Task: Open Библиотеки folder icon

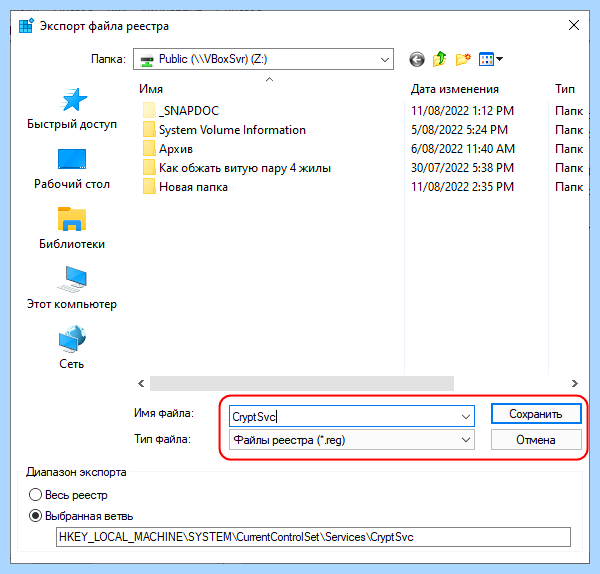Action: 72,219
